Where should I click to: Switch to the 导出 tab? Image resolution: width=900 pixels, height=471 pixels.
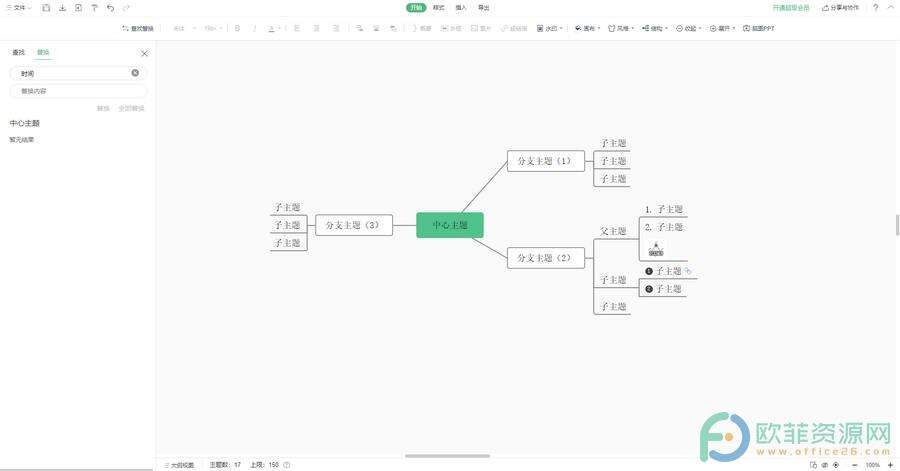[x=484, y=7]
